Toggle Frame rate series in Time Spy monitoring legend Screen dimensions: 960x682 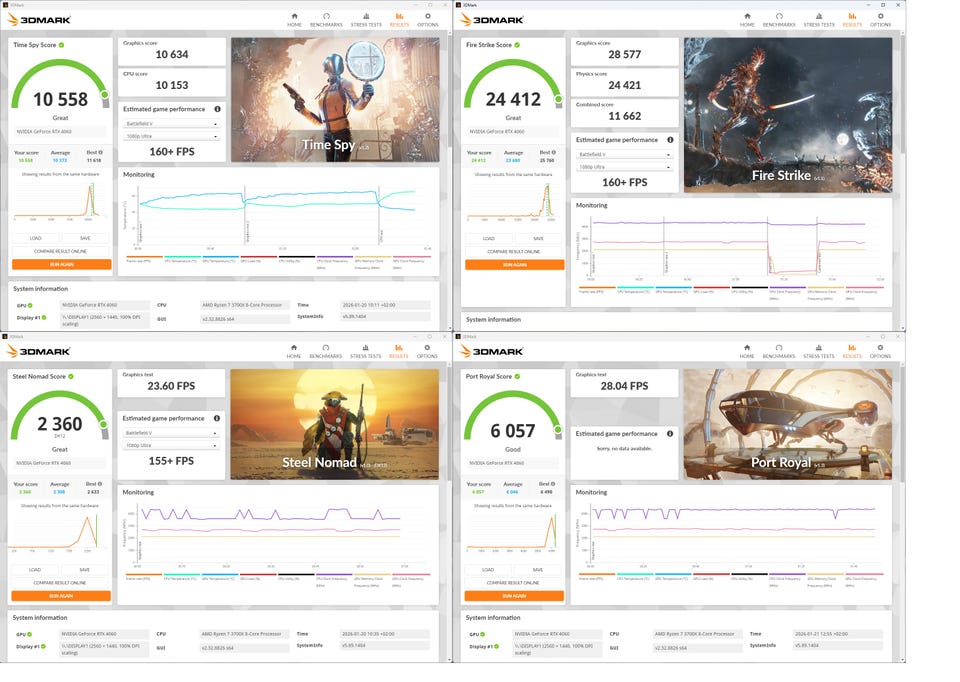coord(144,259)
